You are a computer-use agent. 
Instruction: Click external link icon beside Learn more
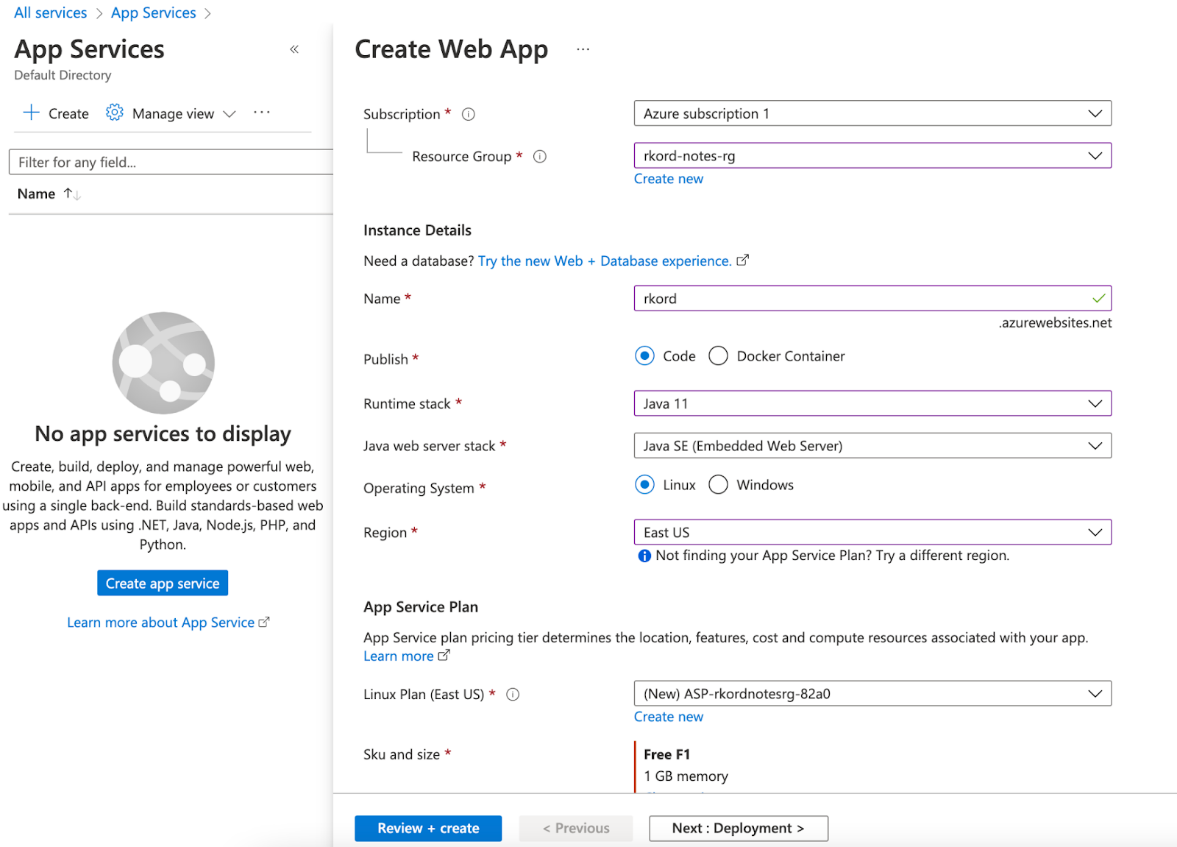point(444,656)
